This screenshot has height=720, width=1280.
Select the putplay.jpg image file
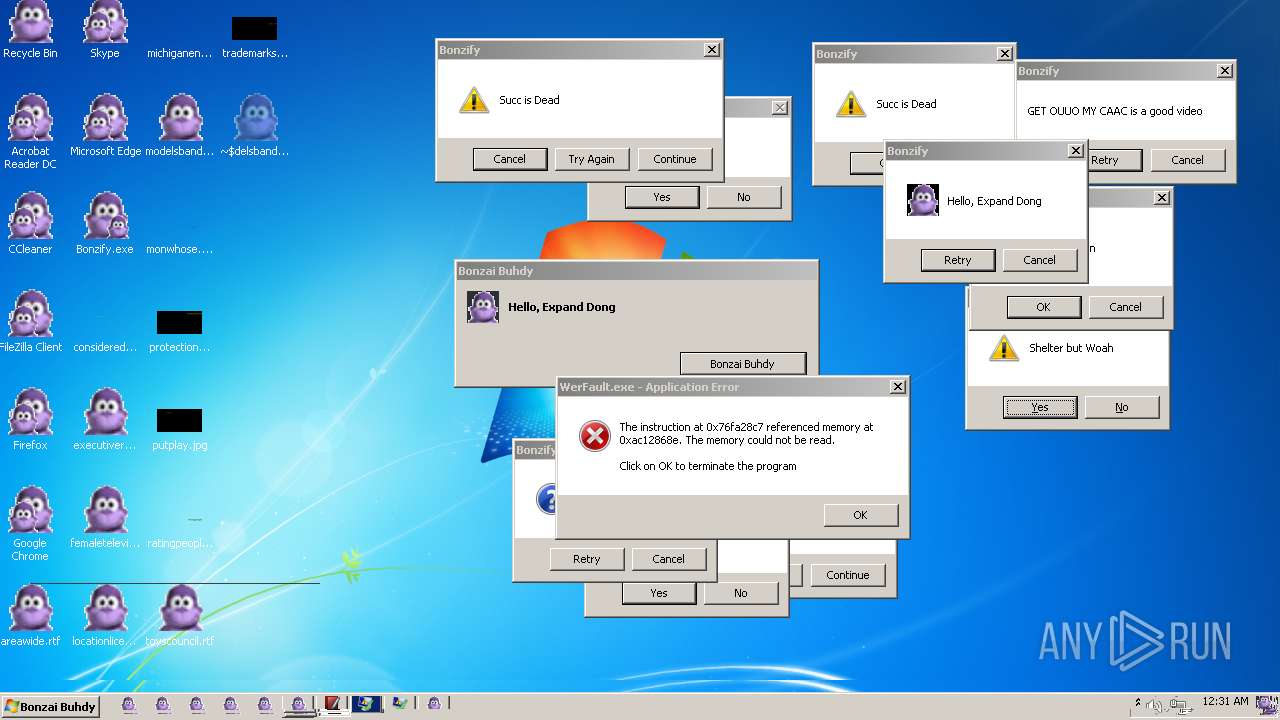(180, 430)
